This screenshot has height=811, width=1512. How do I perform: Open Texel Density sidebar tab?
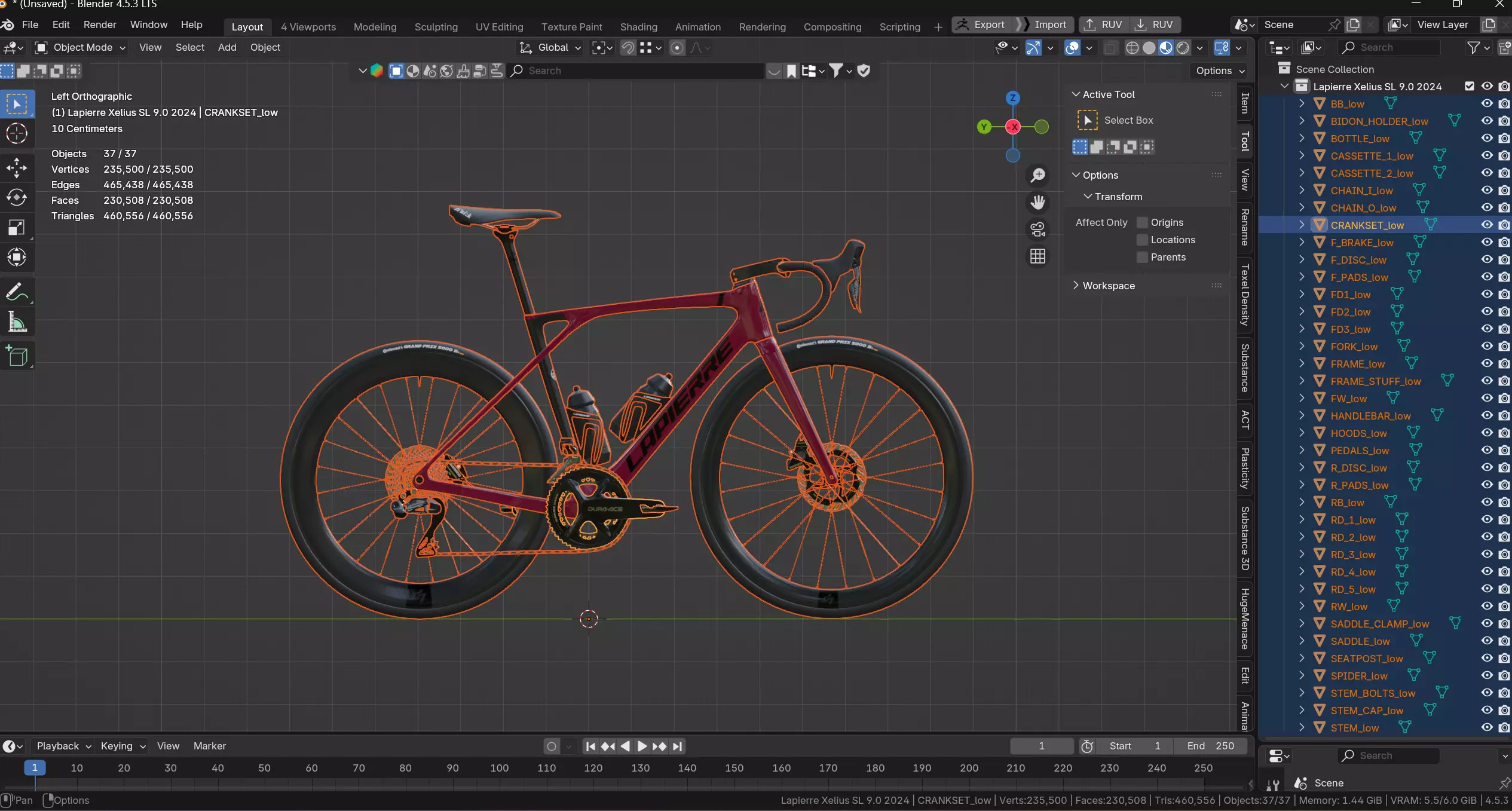pyautogui.click(x=1245, y=295)
